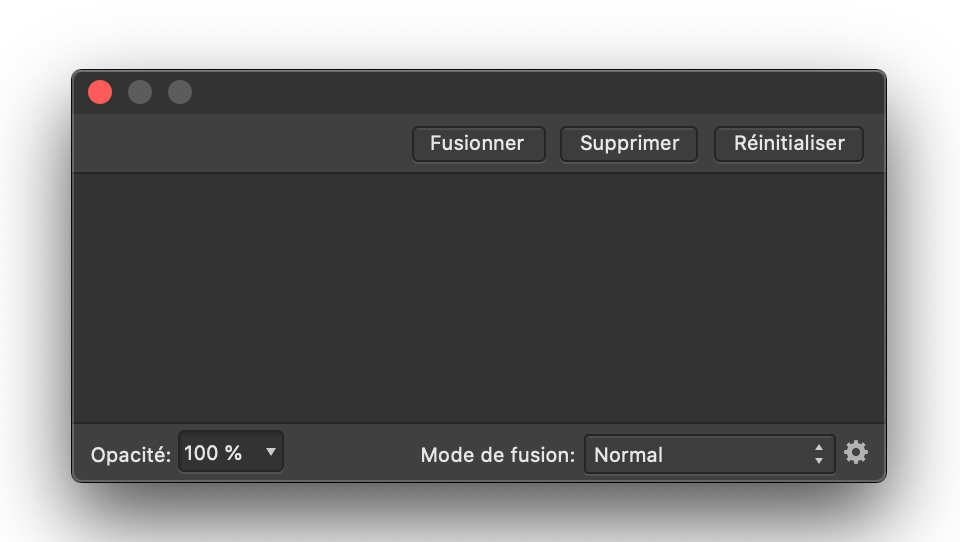Viewport: 960px width, 542px height.
Task: Open the Mode de fusion dropdown
Action: click(x=710, y=454)
